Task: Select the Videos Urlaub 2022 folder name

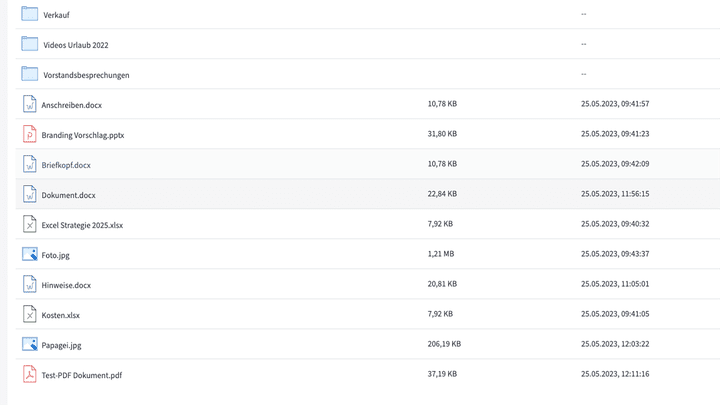Action: [76, 45]
